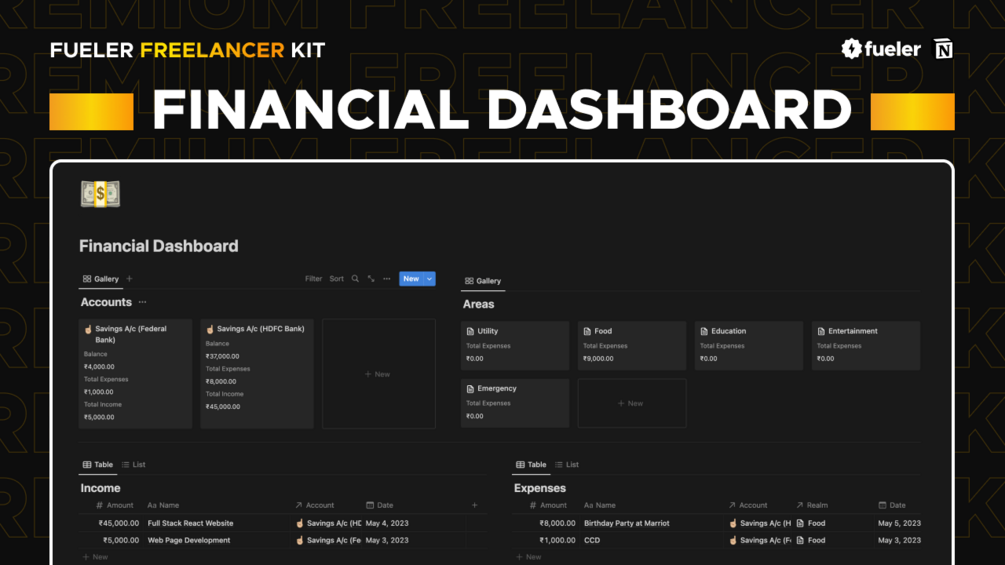Click the Notion logo icon

[943, 49]
